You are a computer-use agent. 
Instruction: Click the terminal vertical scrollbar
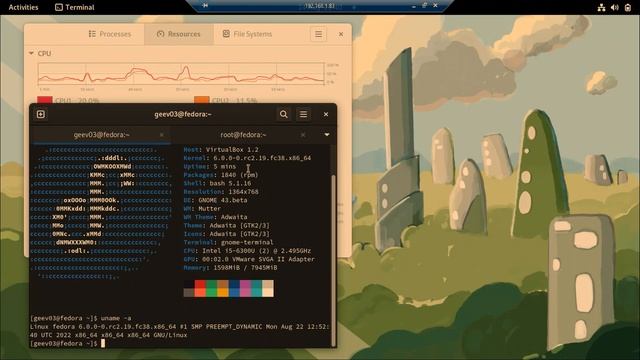pos(333,260)
